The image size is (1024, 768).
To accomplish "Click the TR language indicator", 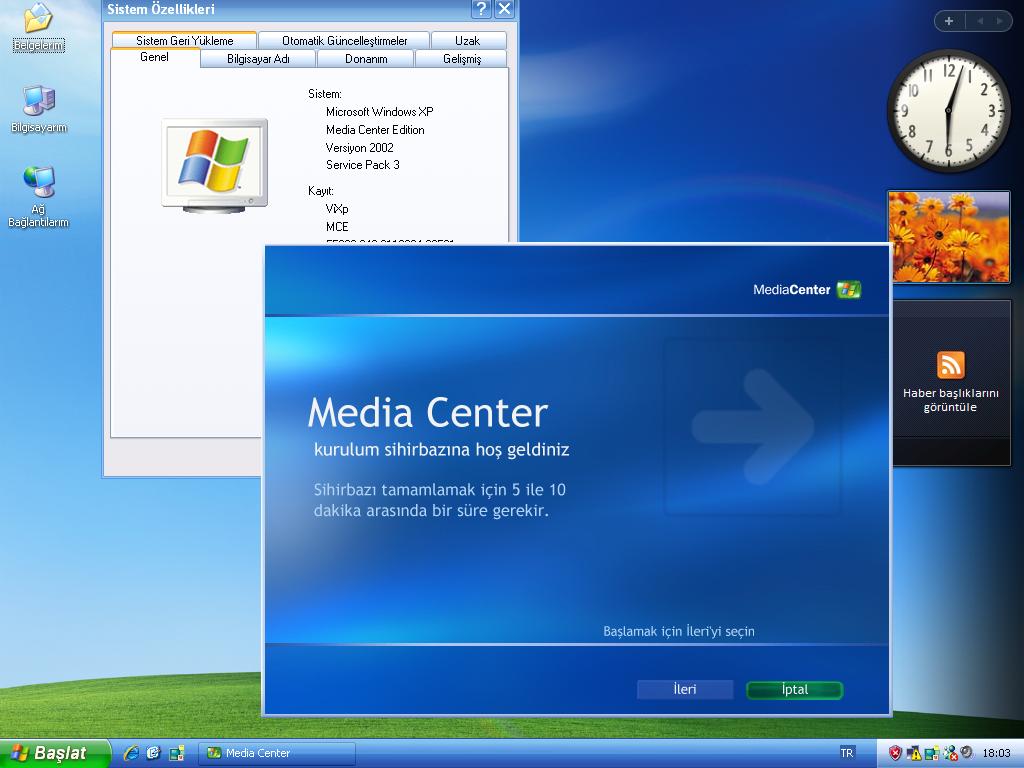I will [846, 753].
